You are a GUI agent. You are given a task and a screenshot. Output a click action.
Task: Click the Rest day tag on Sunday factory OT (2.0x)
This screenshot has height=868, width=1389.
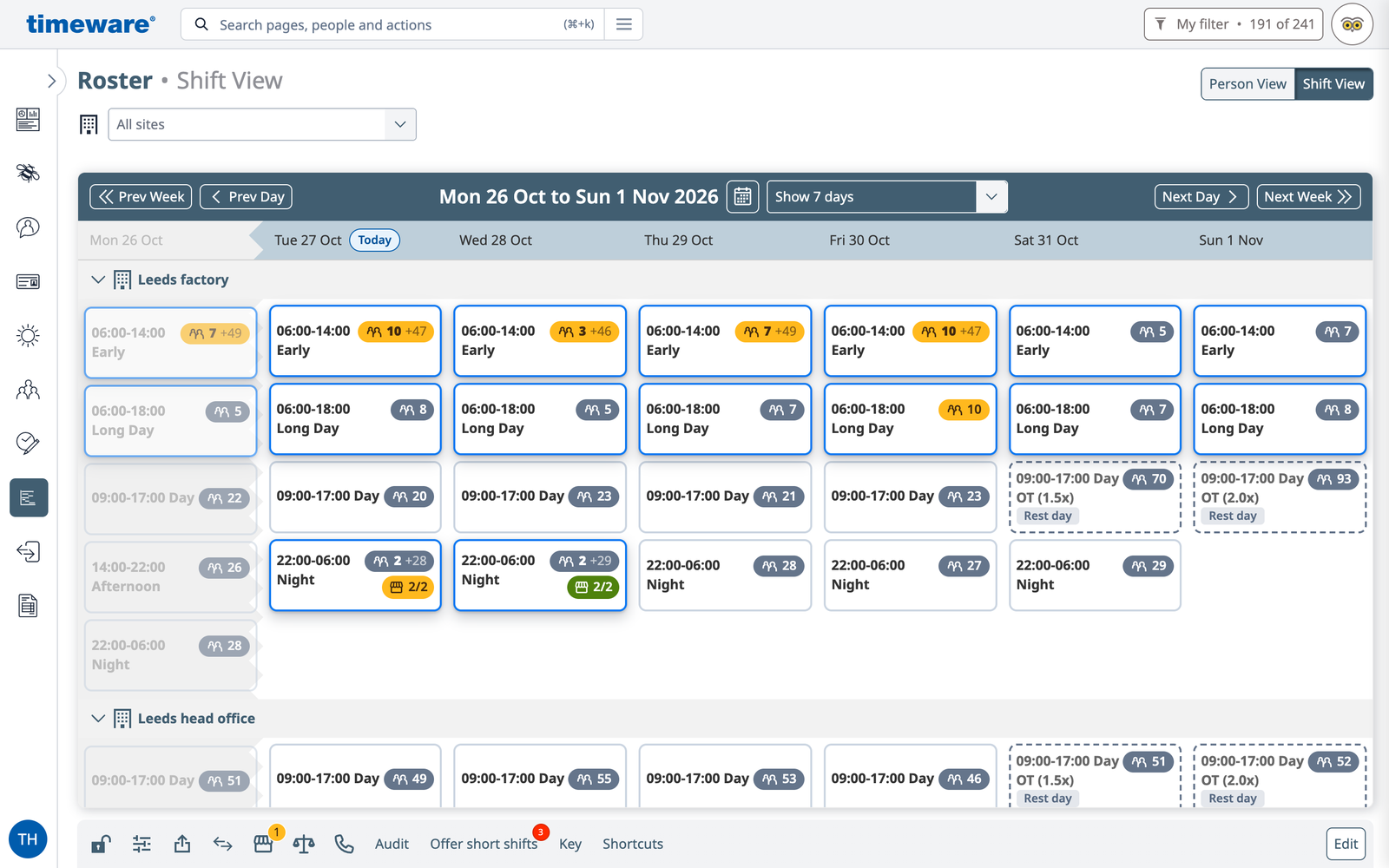pyautogui.click(x=1233, y=516)
